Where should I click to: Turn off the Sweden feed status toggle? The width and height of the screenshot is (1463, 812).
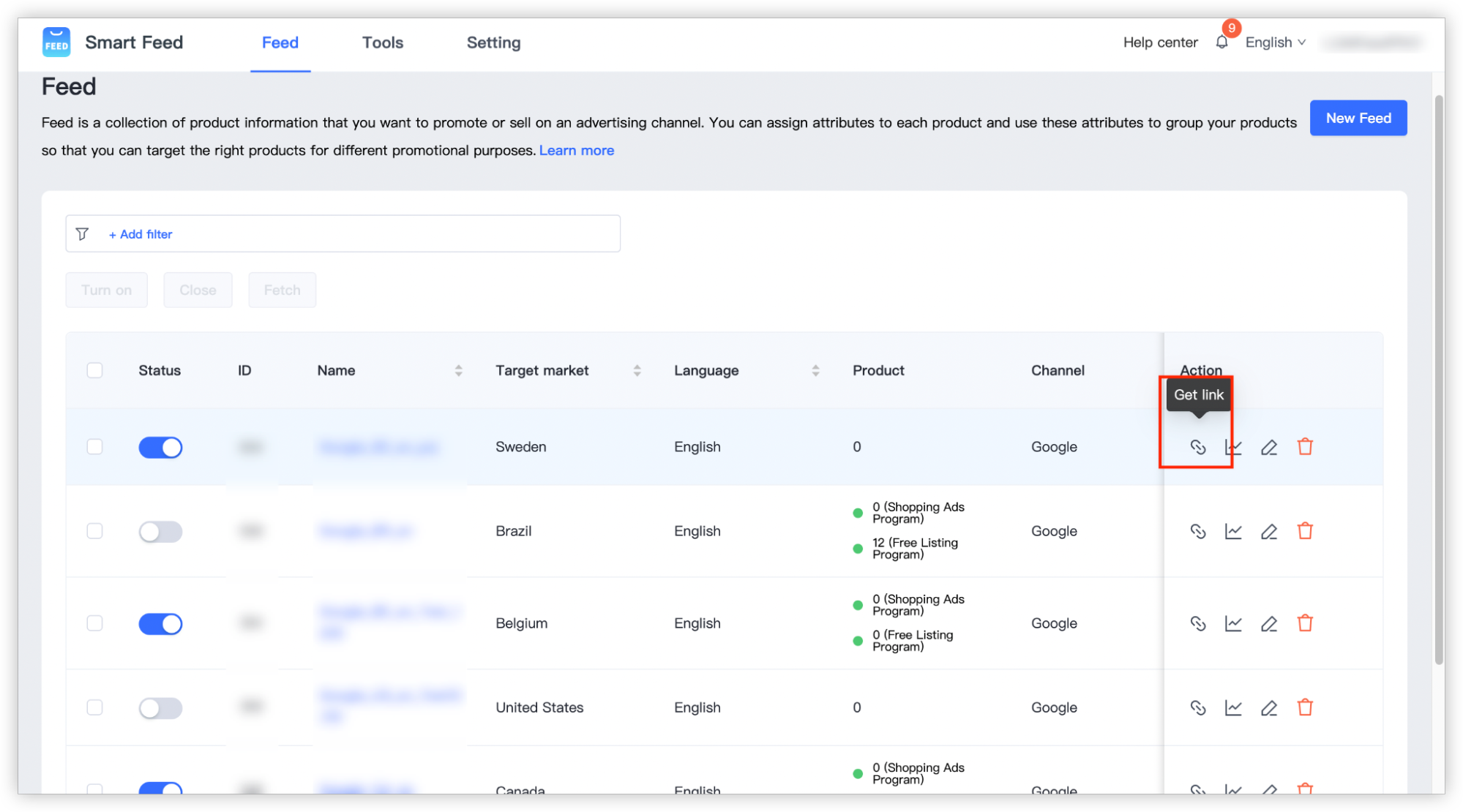(x=160, y=447)
